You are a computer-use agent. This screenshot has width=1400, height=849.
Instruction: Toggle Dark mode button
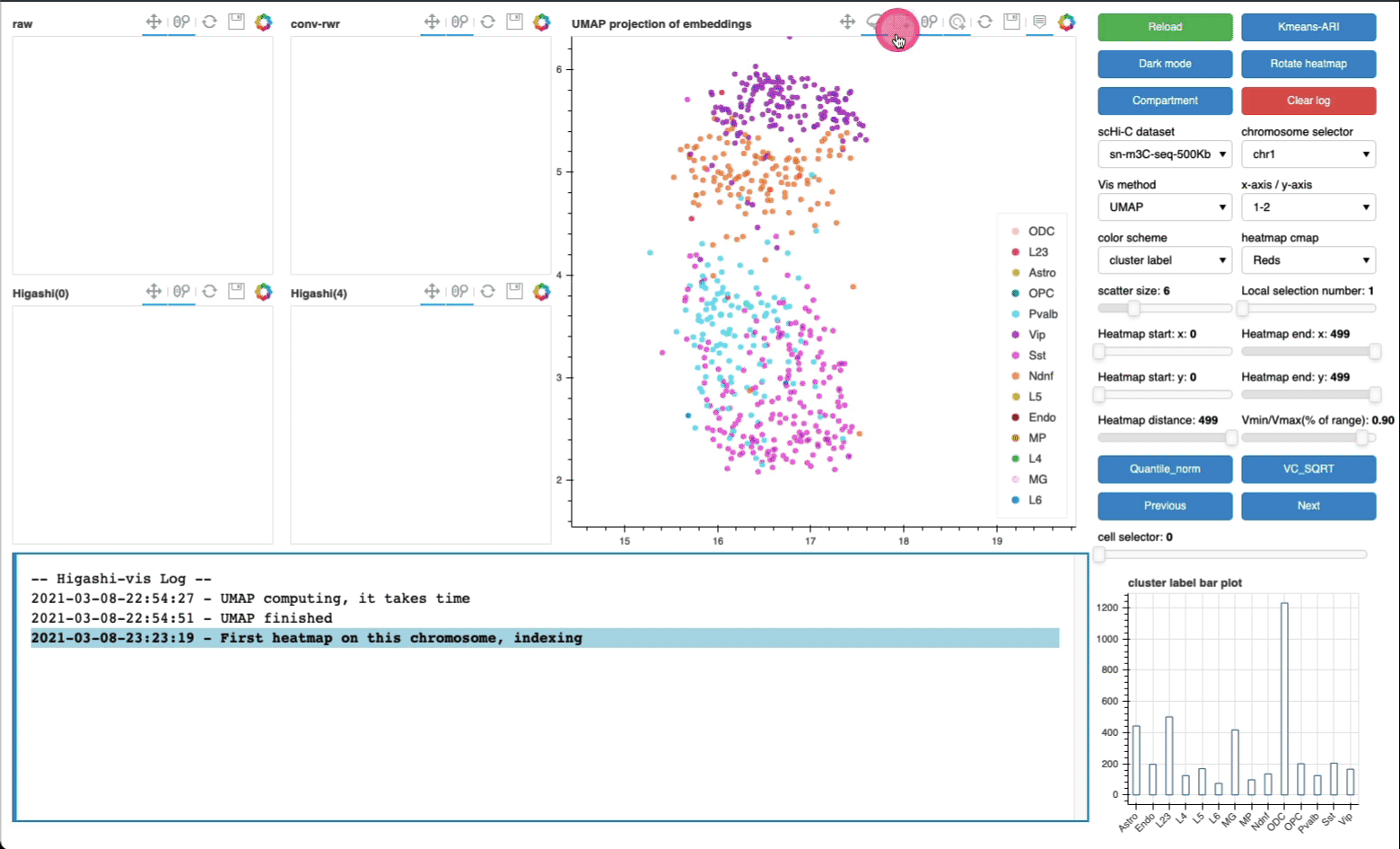pos(1164,64)
